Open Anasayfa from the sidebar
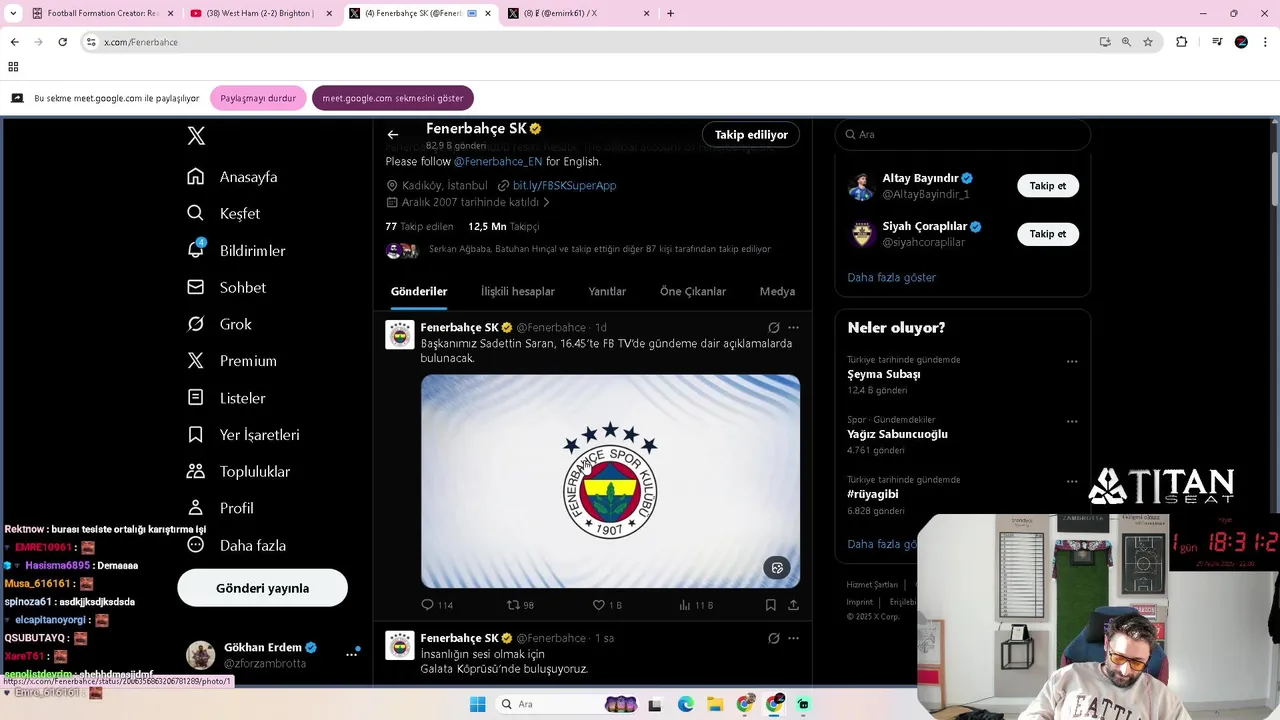 coord(232,177)
